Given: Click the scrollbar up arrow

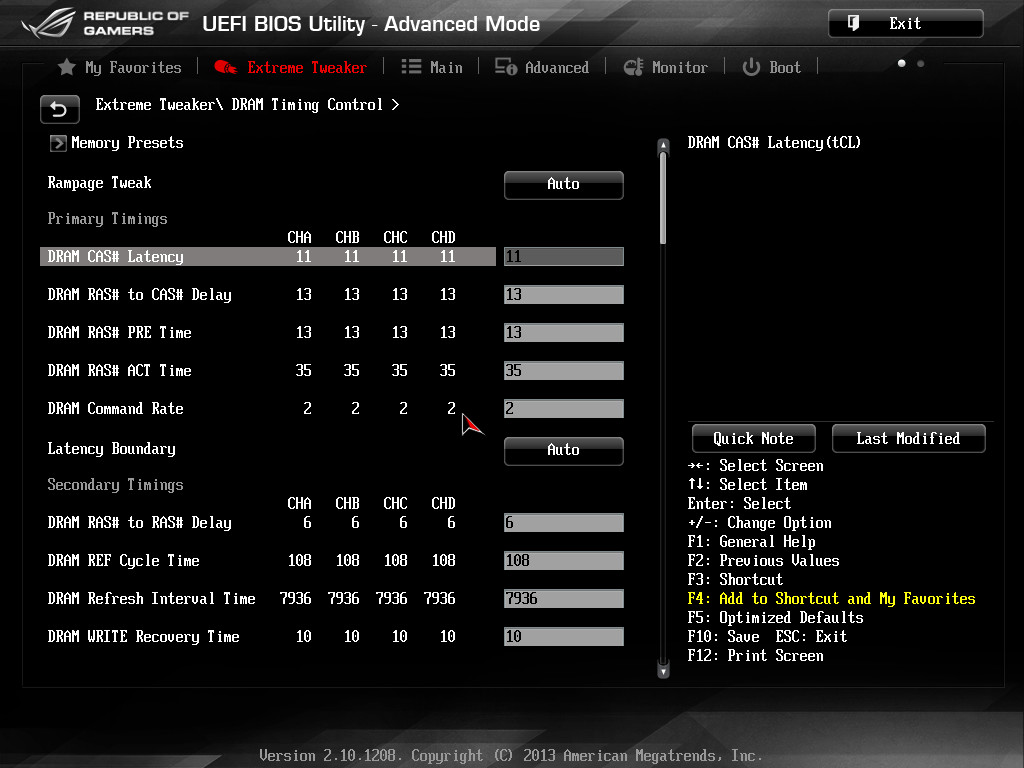Looking at the screenshot, I should pos(663,147).
